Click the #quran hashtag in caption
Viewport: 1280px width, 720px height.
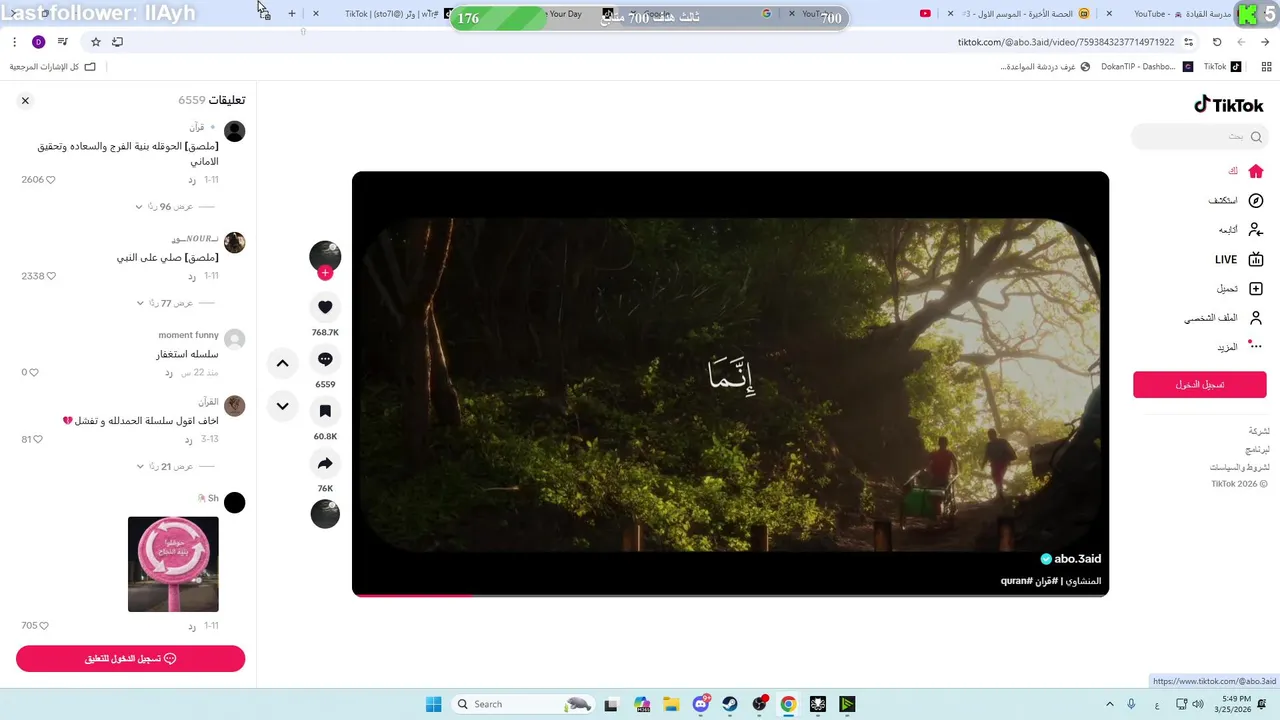[x=1015, y=581]
